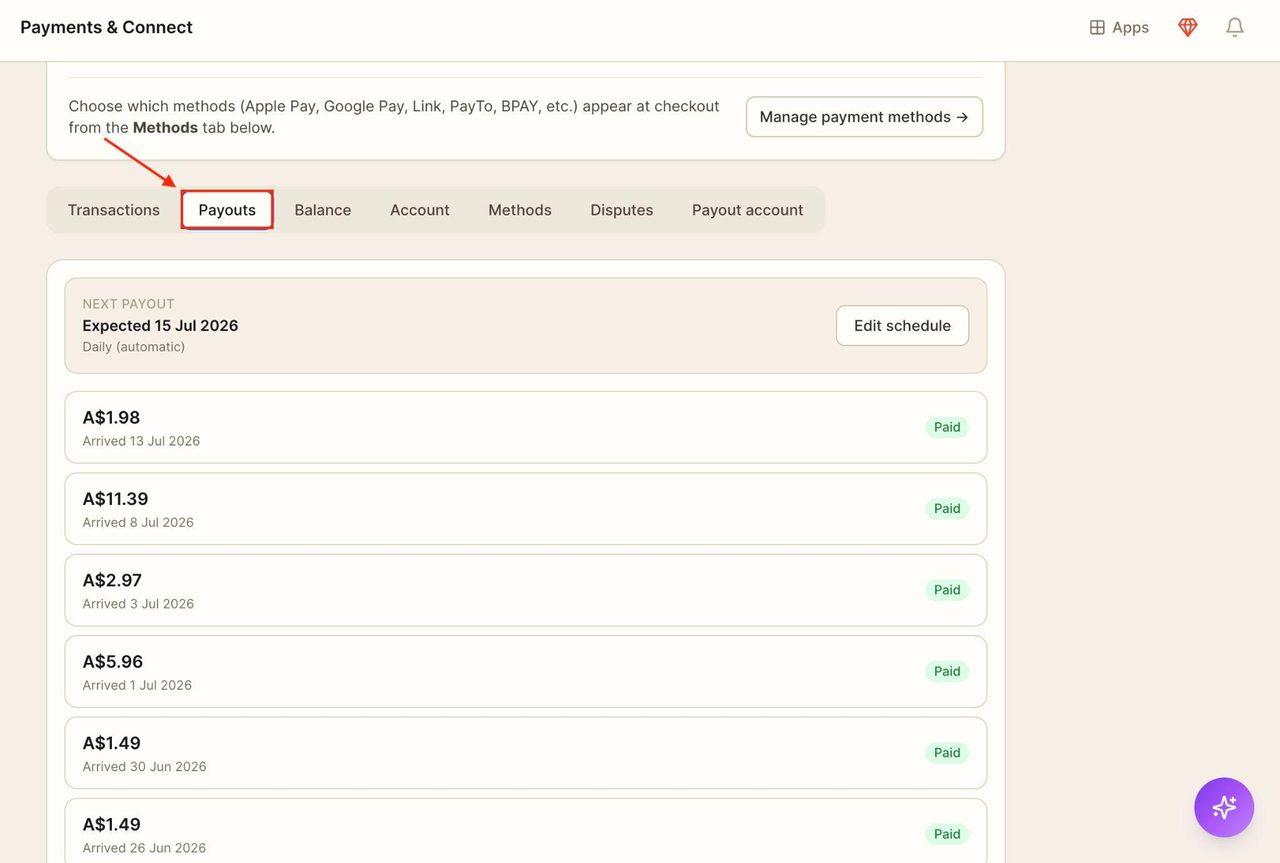Click payout that arrived 26 Jun 2026
The height and width of the screenshot is (863, 1280).
pyautogui.click(x=526, y=831)
